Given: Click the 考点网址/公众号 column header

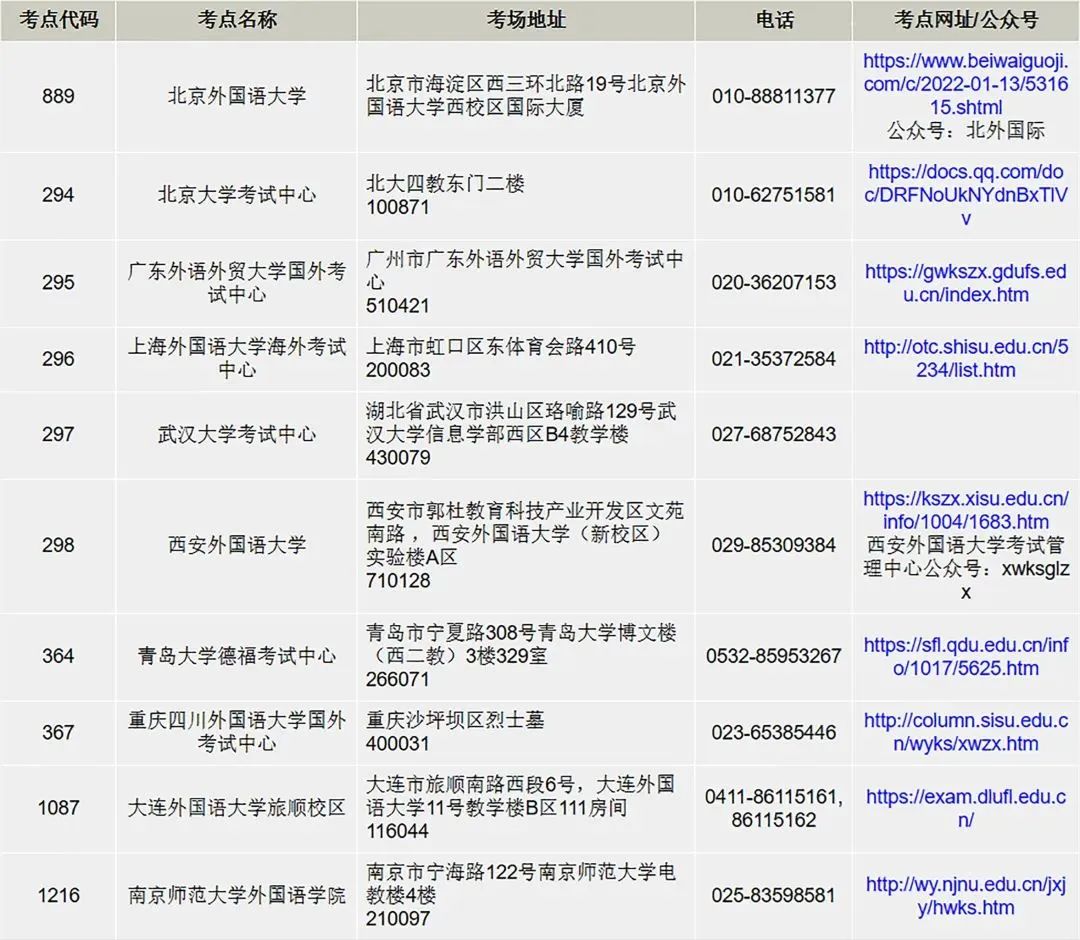Looking at the screenshot, I should pyautogui.click(x=966, y=20).
